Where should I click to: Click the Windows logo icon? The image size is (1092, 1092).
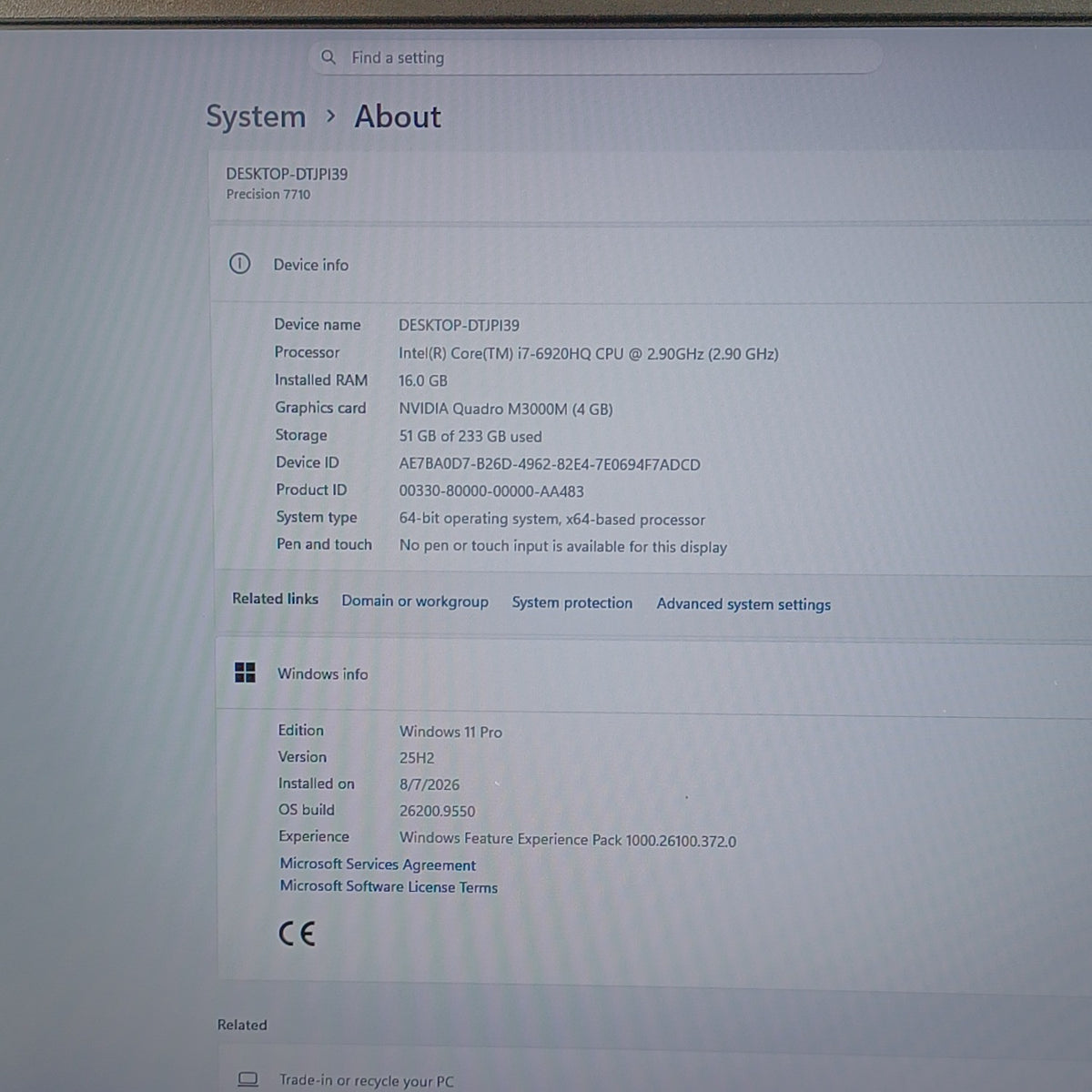click(245, 672)
